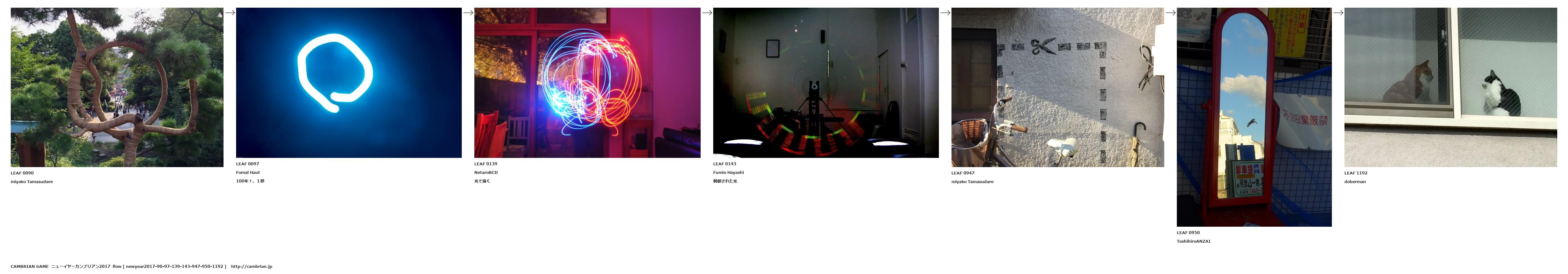
Task: Open the red mirror reflecting sky photo
Action: click(1254, 117)
